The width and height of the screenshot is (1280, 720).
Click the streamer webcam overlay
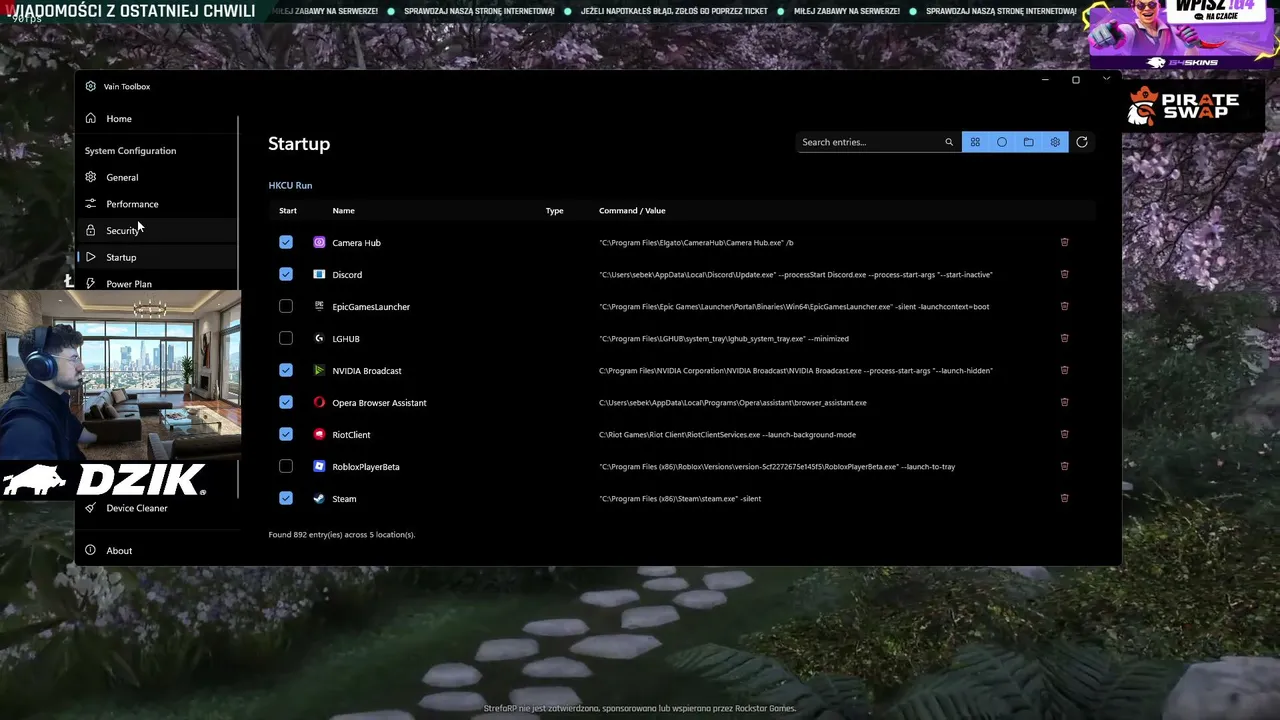pos(120,375)
